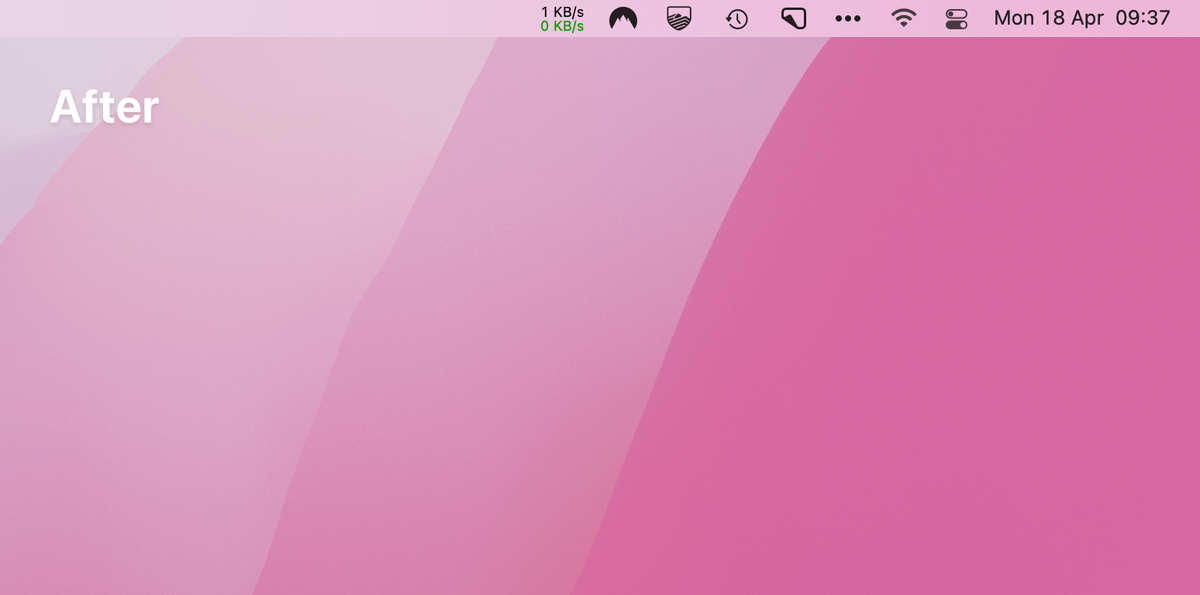Click the upload speed reading 1 KB/s
Viewport: 1200px width, 595px height.
562,11
